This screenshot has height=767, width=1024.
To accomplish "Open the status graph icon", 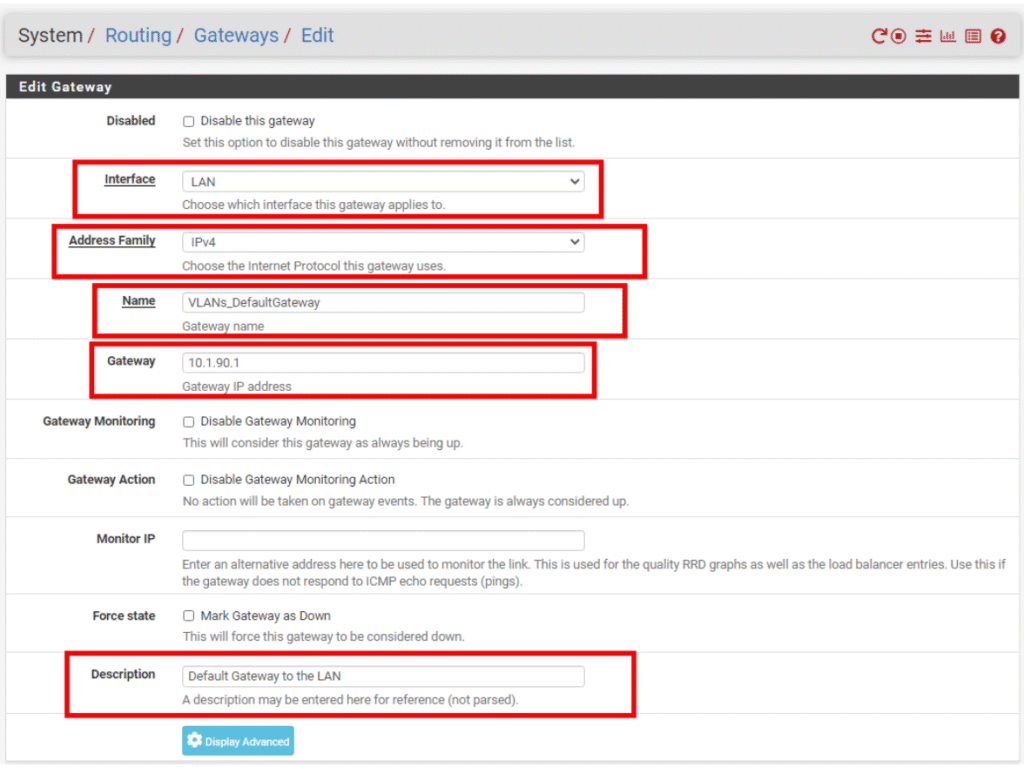I will (948, 36).
